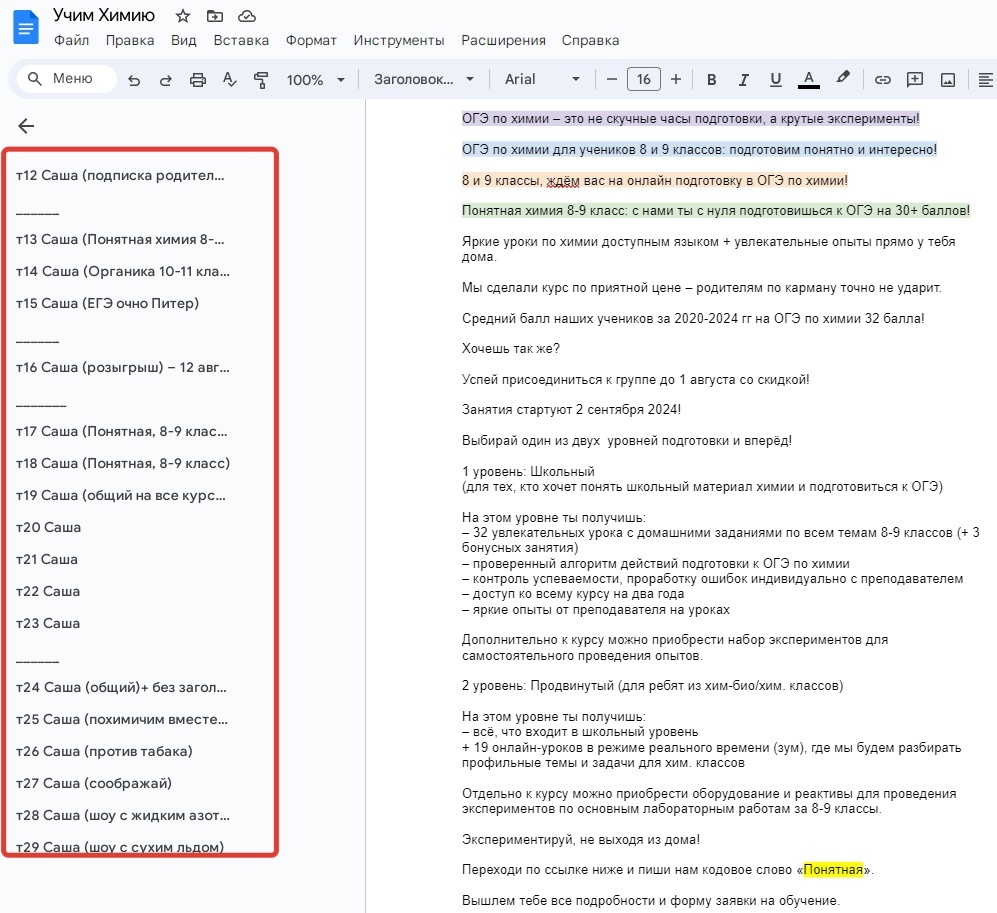Viewport: 997px width, 913px height.
Task: Click the Redo arrow
Action: point(165,80)
